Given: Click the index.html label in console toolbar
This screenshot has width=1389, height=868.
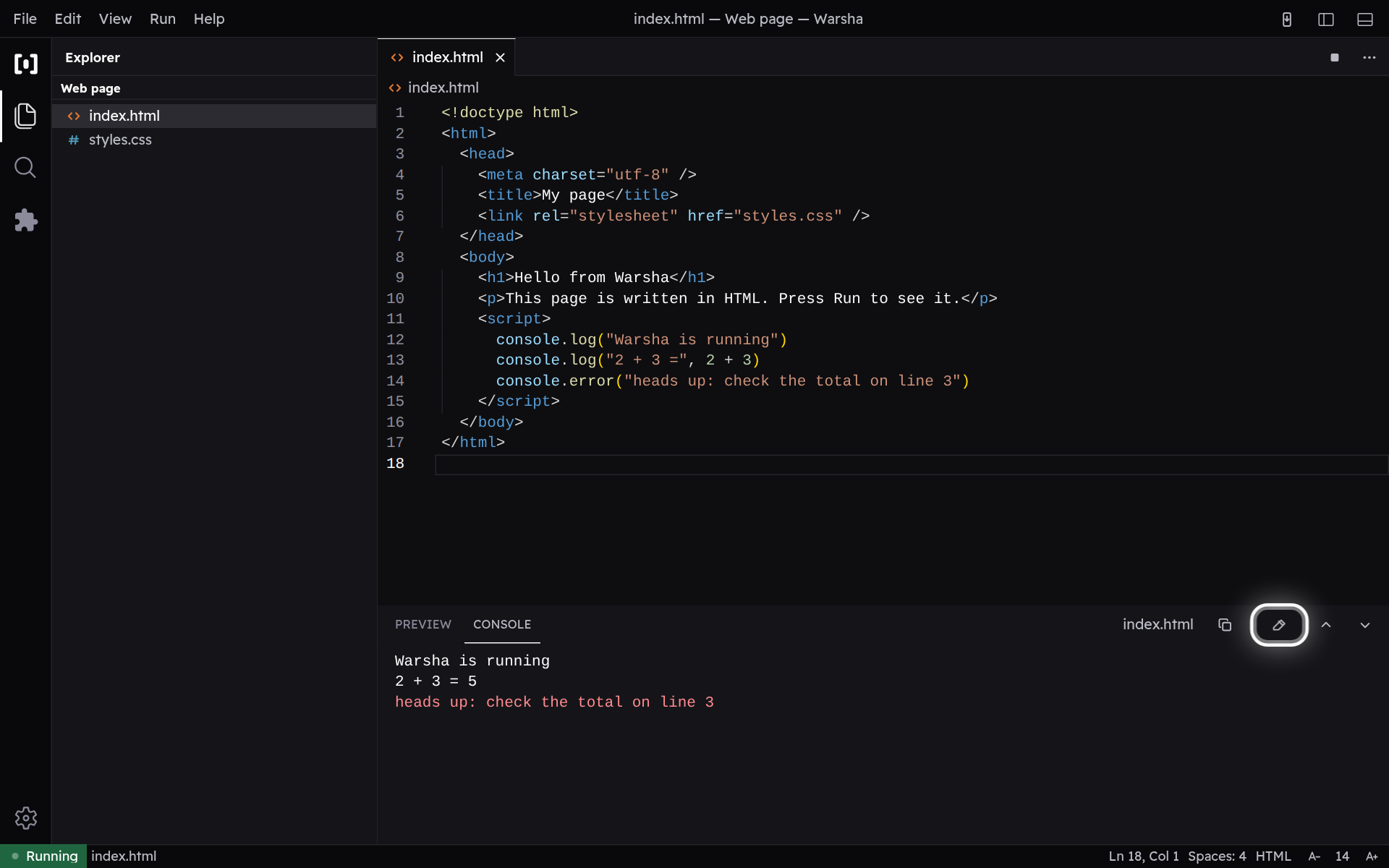Looking at the screenshot, I should coord(1158,624).
